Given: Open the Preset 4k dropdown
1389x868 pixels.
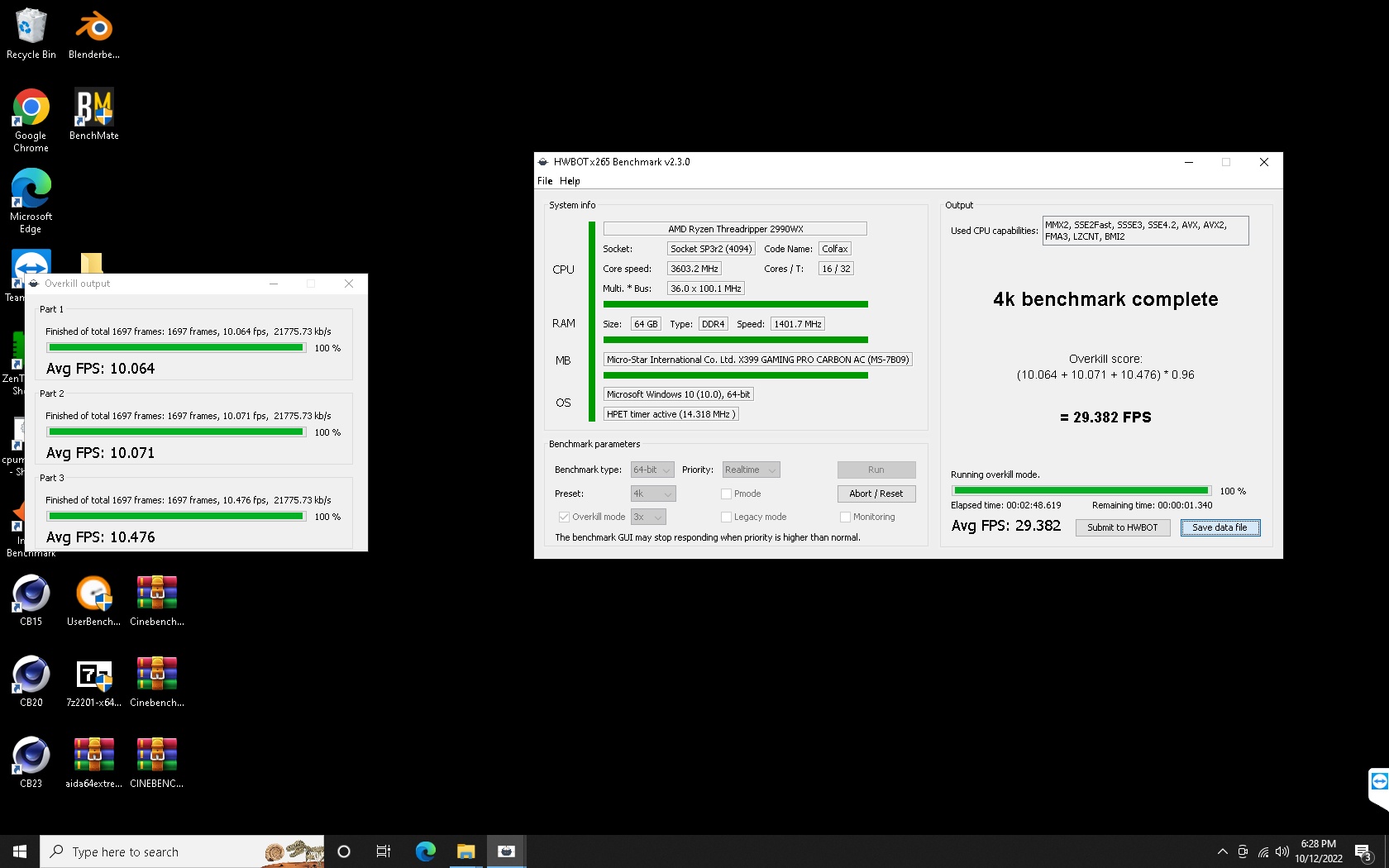Looking at the screenshot, I should pyautogui.click(x=653, y=494).
